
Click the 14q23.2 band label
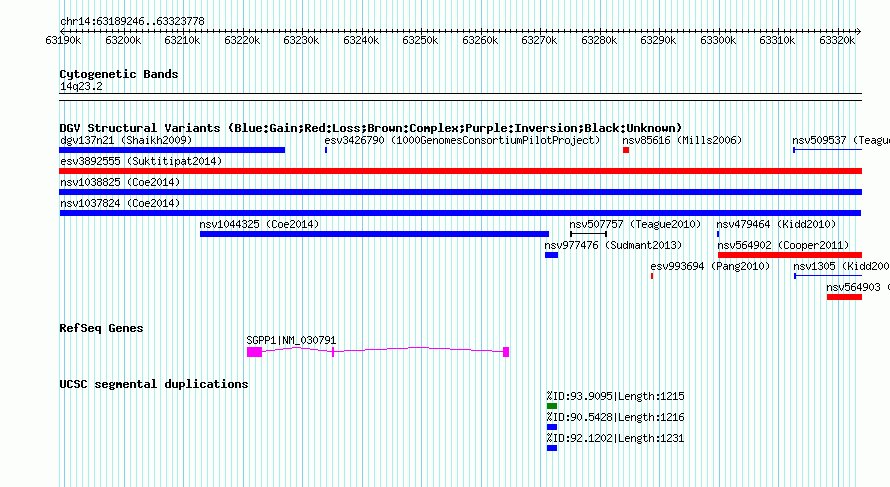coord(81,86)
